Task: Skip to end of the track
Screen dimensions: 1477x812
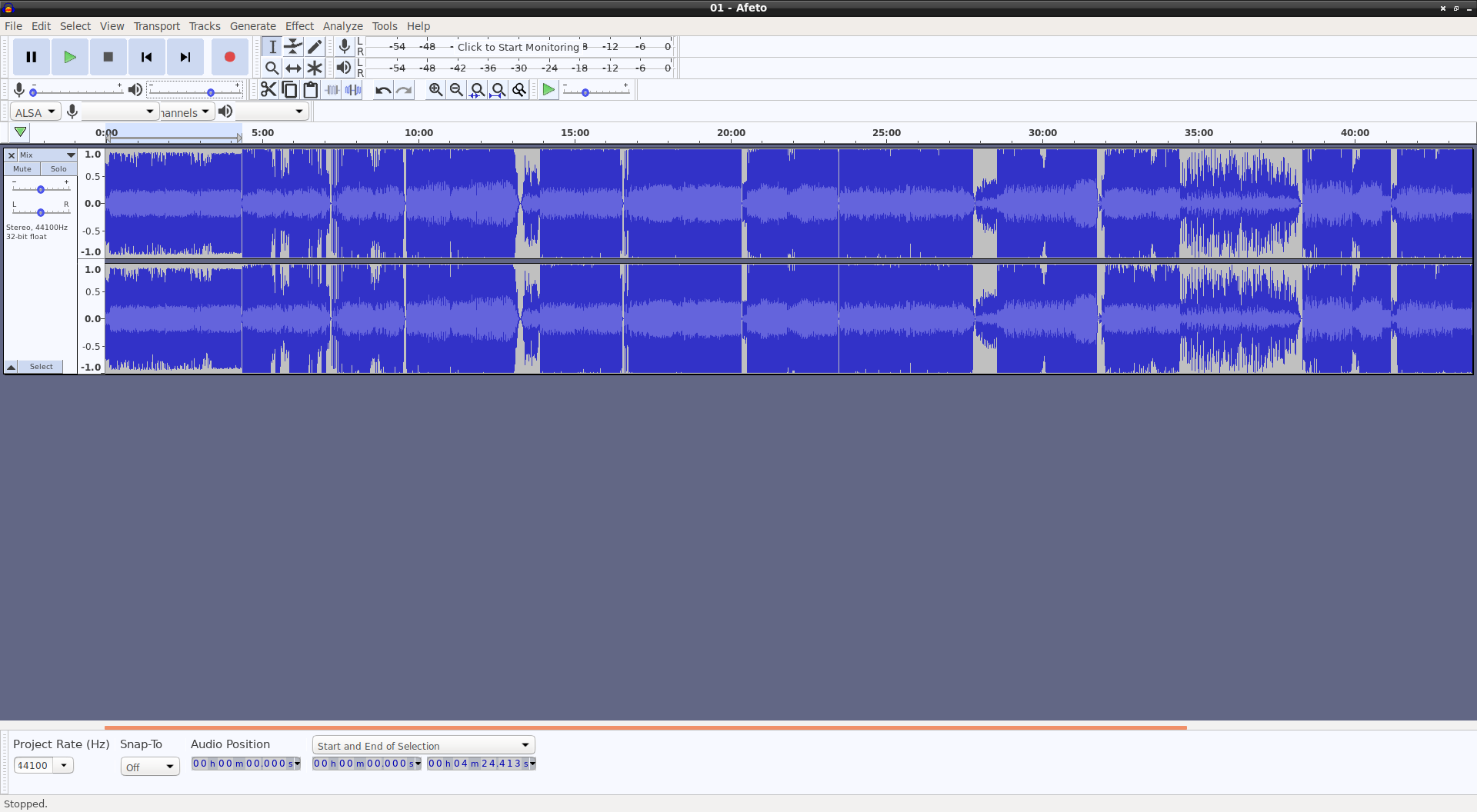Action: (x=185, y=57)
